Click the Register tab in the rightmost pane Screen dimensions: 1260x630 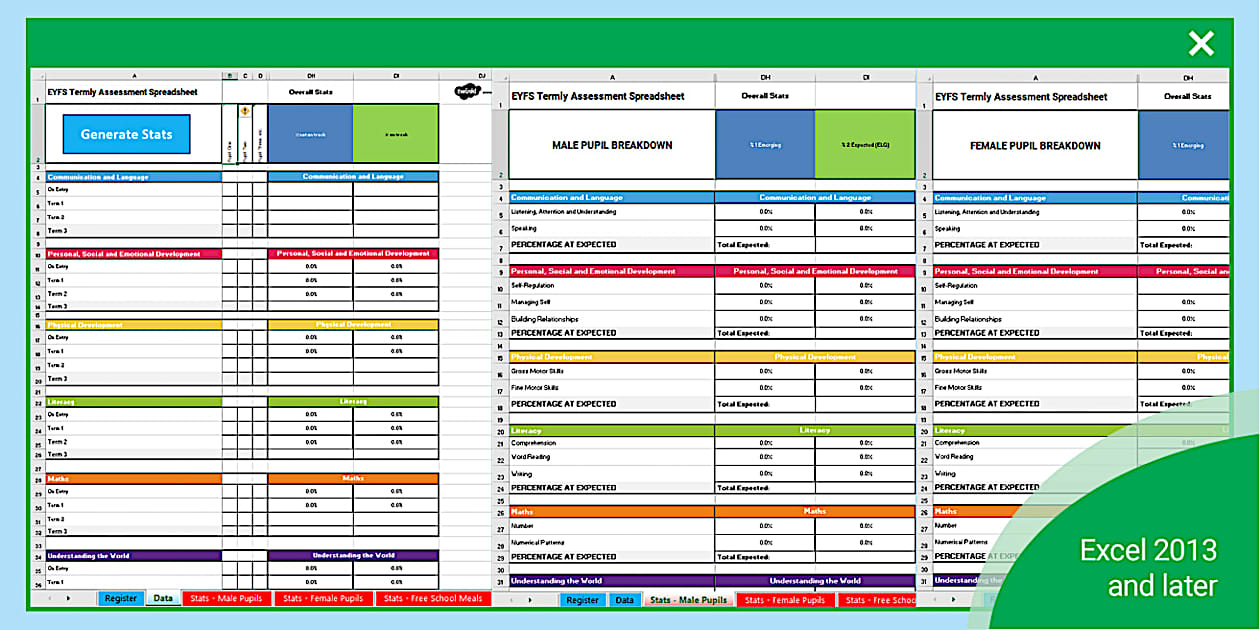click(990, 599)
